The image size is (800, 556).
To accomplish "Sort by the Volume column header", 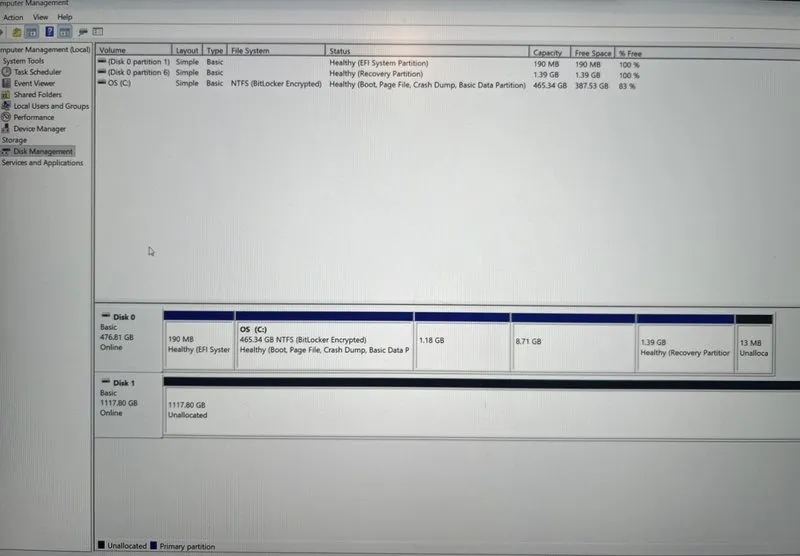I will [134, 50].
